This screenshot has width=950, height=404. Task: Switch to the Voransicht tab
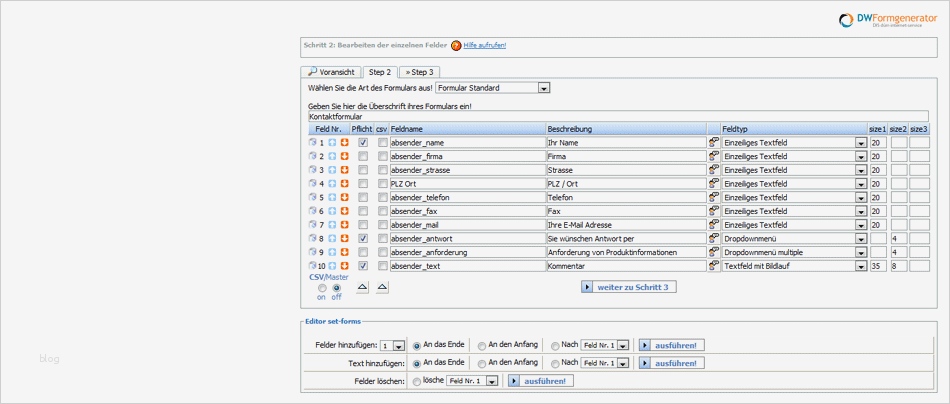point(332,72)
